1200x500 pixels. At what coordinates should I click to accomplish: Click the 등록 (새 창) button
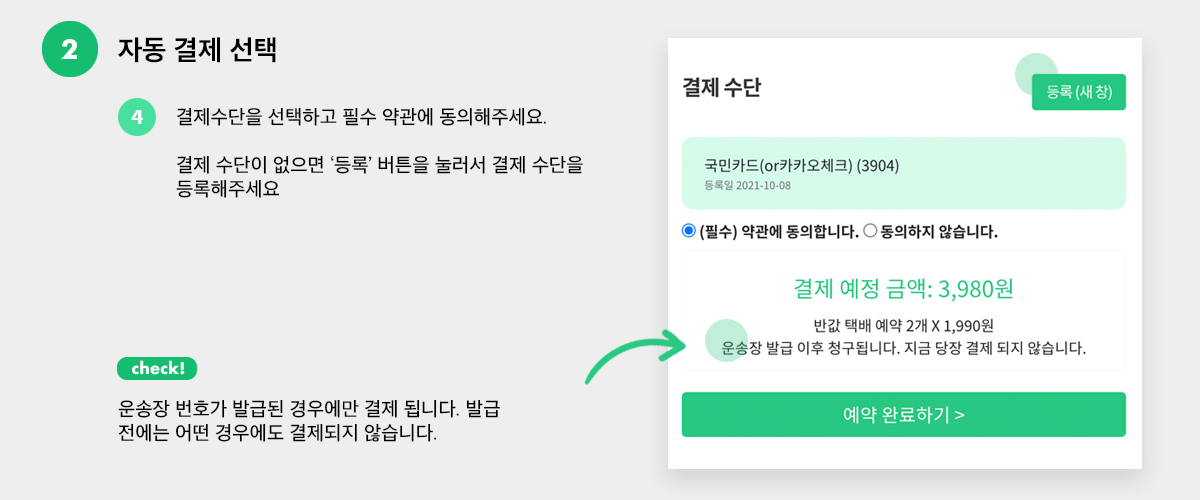point(1079,92)
